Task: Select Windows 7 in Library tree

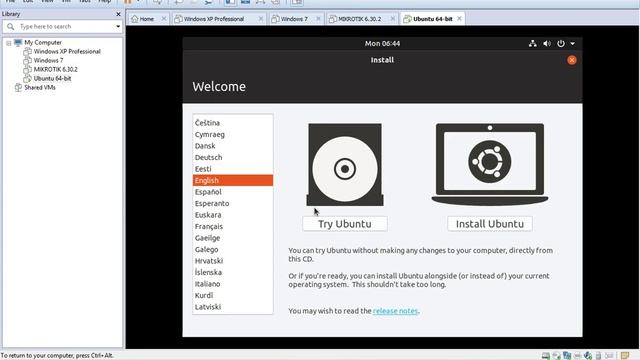Action: 48,60
